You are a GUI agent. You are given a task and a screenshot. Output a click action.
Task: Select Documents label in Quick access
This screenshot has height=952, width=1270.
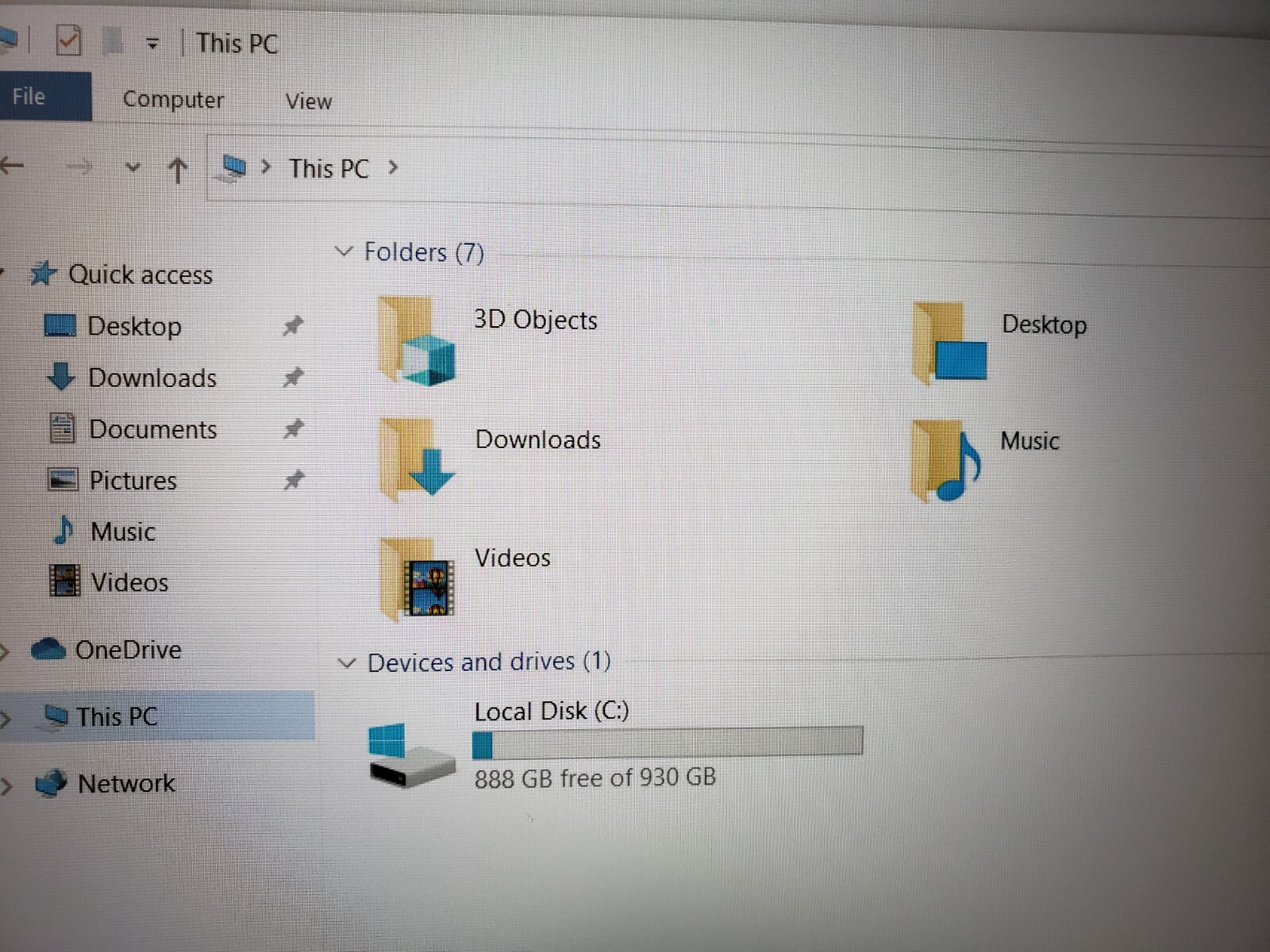pos(152,428)
